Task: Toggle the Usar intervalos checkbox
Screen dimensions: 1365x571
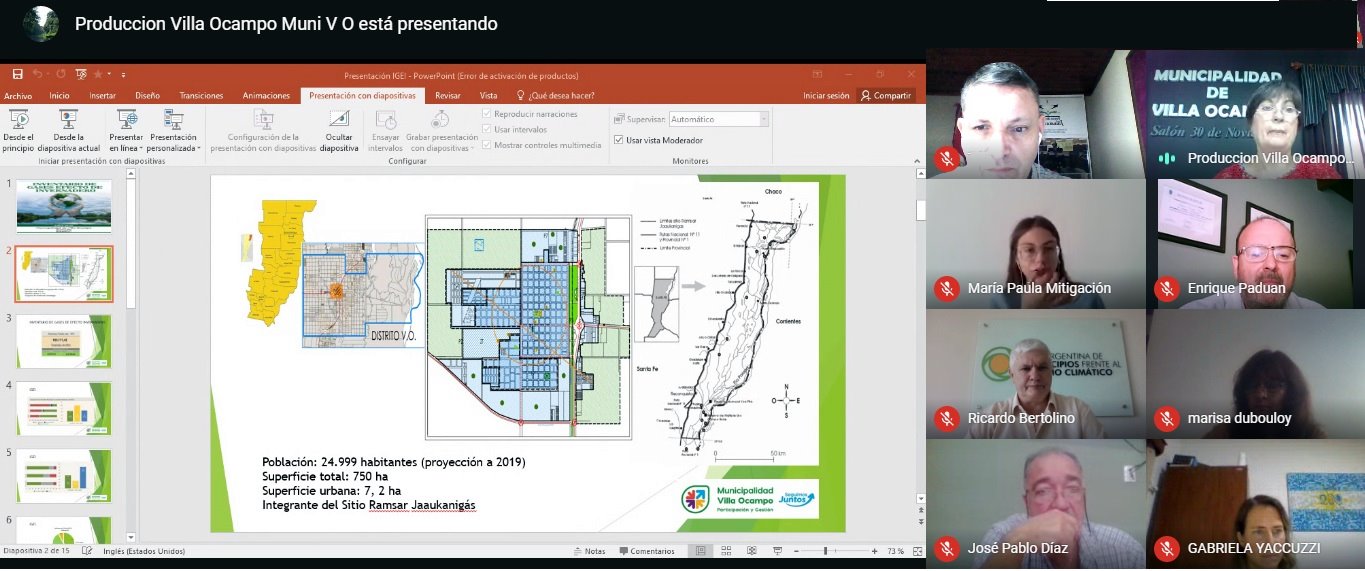Action: 487,129
